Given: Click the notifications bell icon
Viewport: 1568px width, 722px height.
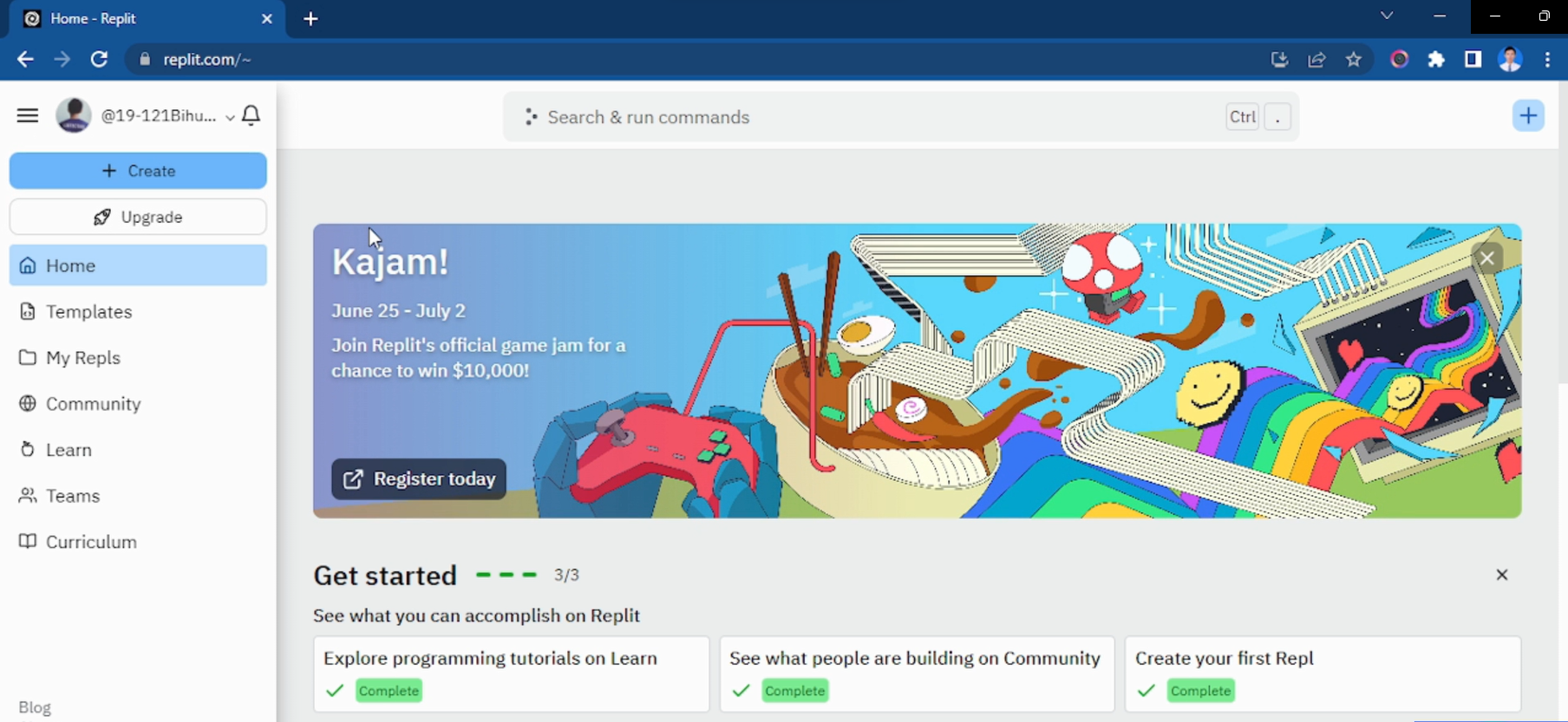Looking at the screenshot, I should (x=252, y=115).
